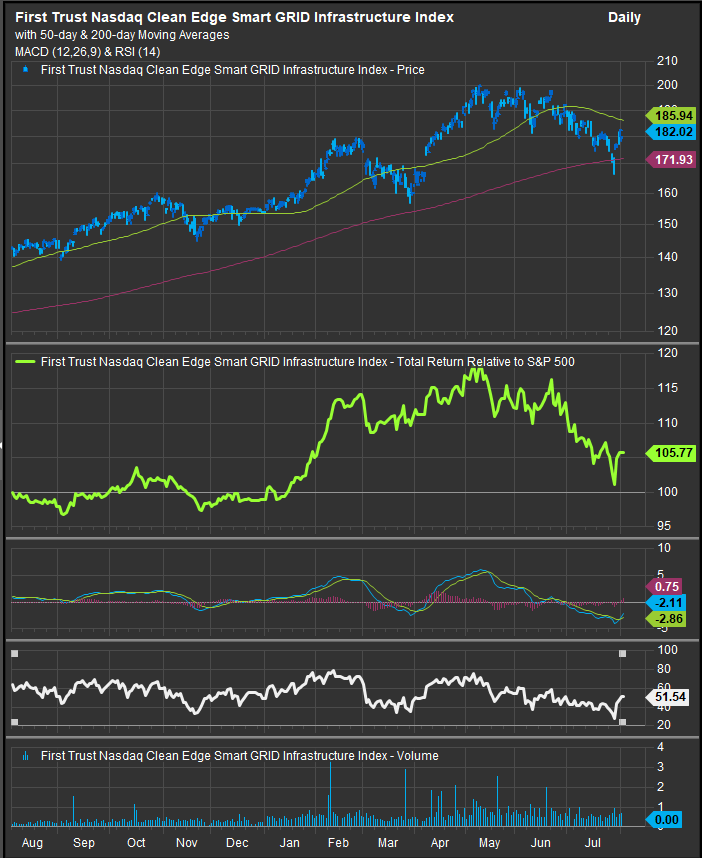
Task: Click the 185.94 50-day average value tag
Action: click(x=670, y=115)
